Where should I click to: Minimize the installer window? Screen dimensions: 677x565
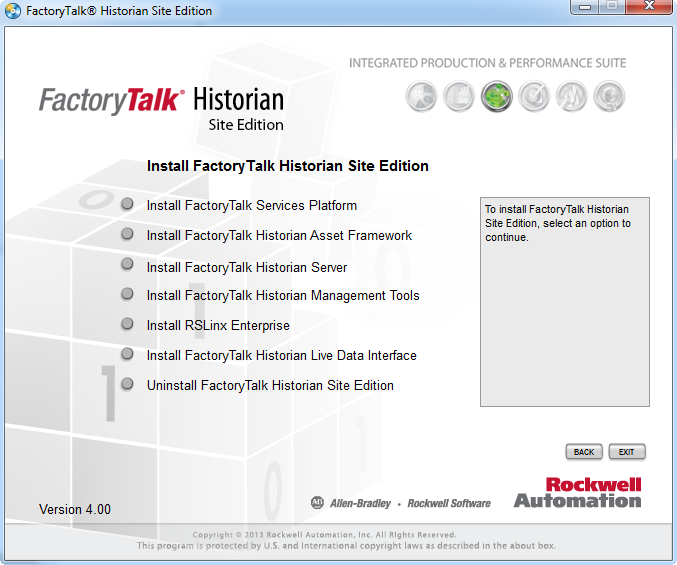[585, 6]
